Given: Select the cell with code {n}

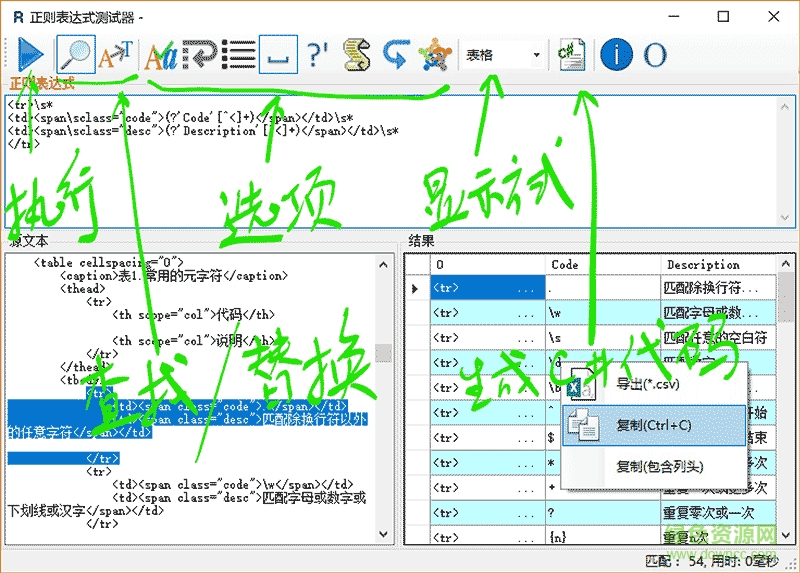Looking at the screenshot, I should [x=604, y=536].
